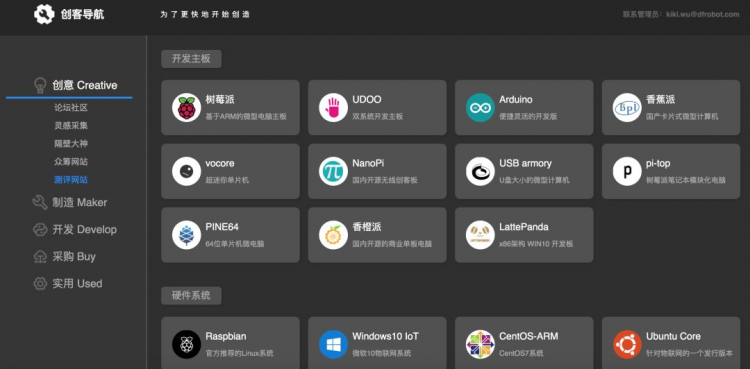Open the UDOO card title

pyautogui.click(x=367, y=100)
